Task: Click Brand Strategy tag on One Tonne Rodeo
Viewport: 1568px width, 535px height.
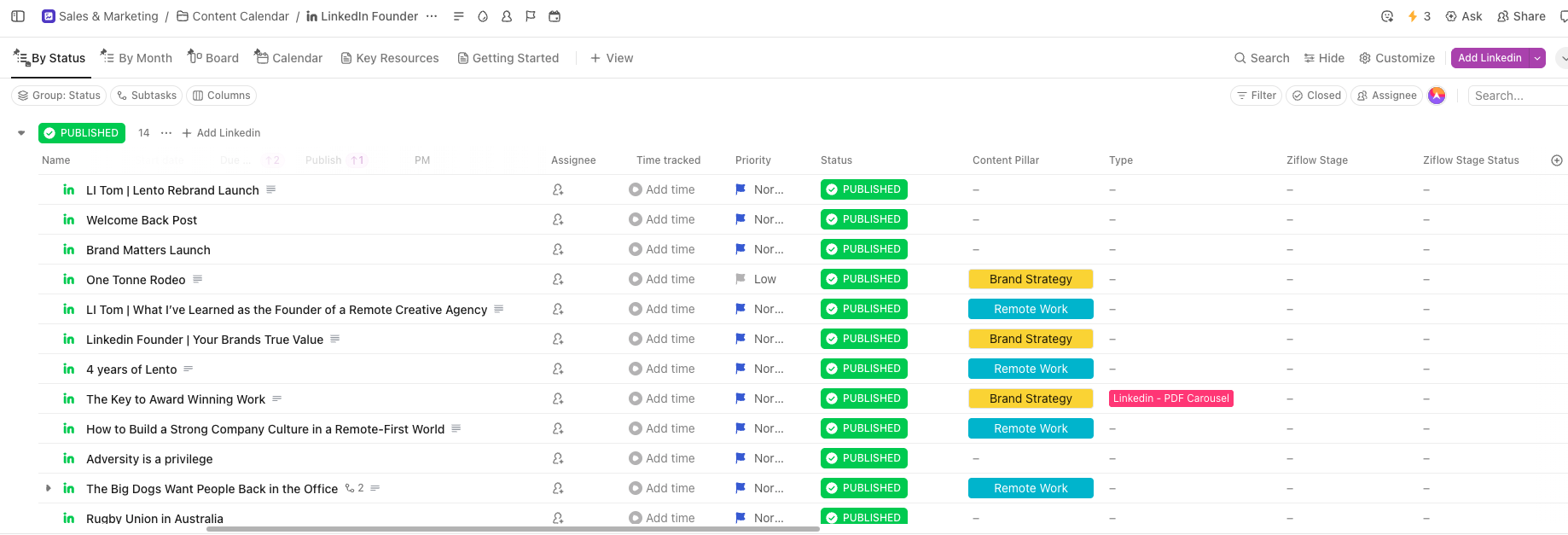Action: [x=1031, y=279]
